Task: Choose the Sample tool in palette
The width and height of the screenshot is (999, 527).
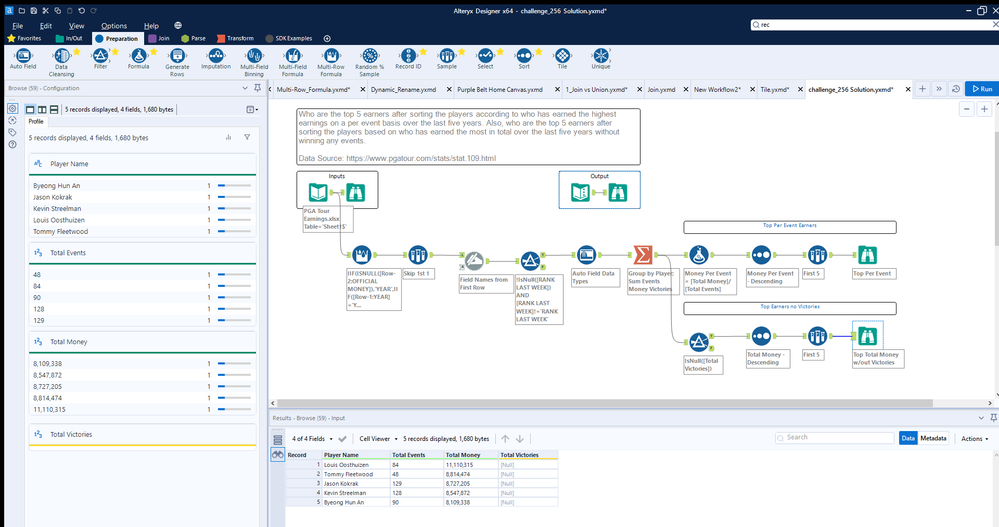Action: (x=447, y=59)
